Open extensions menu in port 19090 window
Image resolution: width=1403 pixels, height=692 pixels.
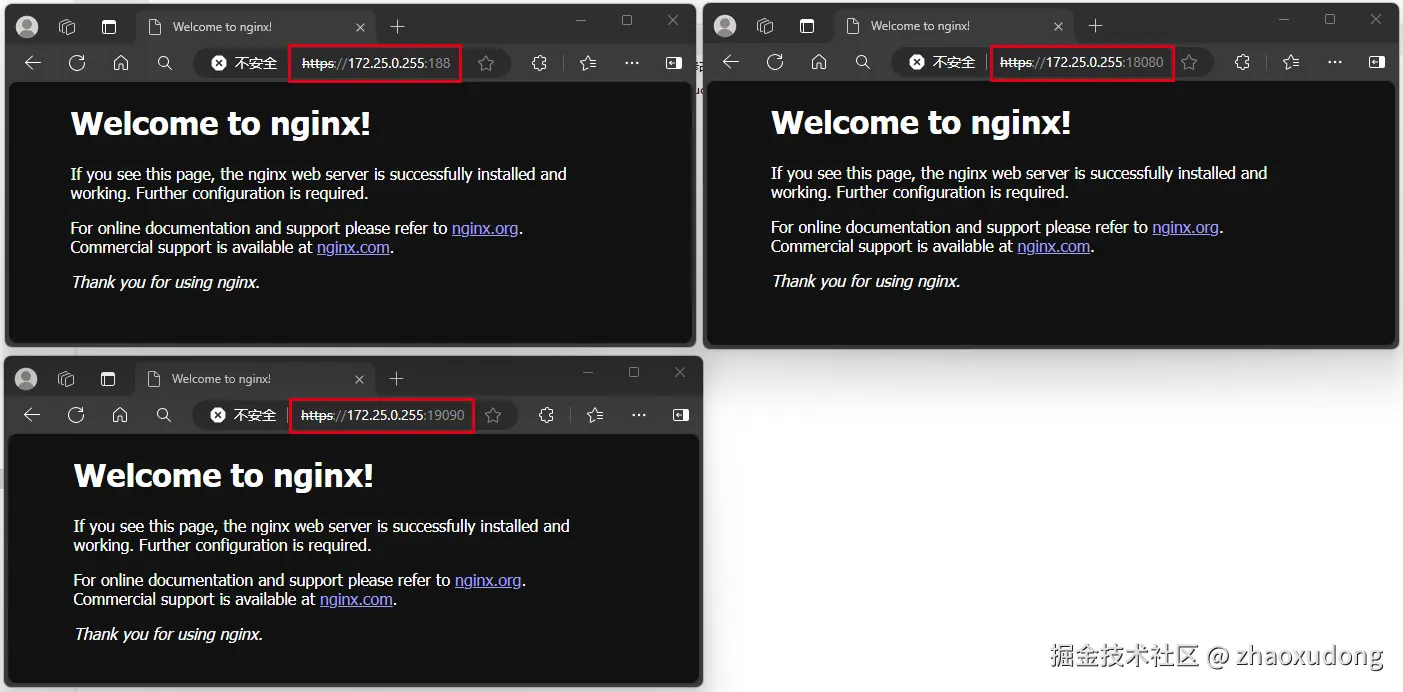(x=546, y=415)
